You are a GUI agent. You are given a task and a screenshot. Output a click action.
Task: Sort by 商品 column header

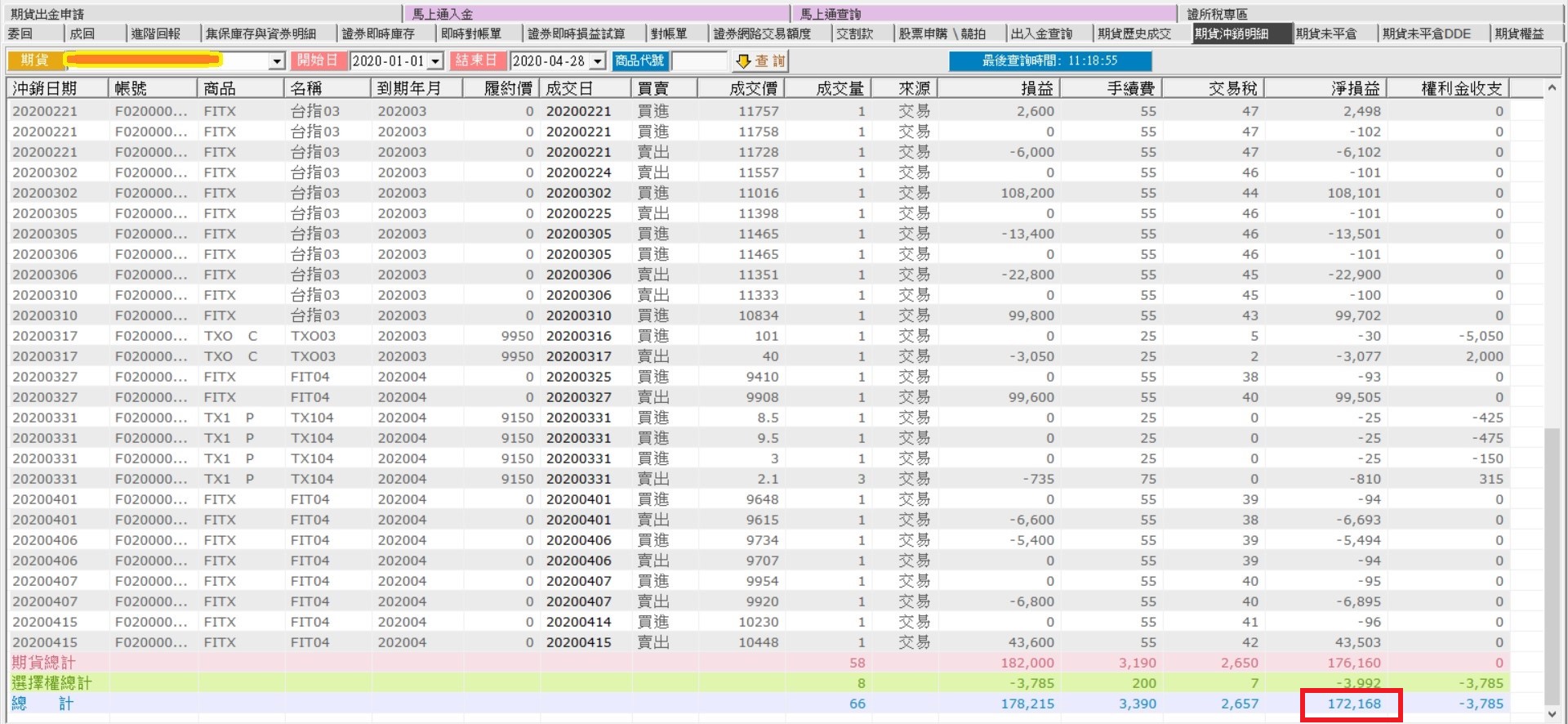tap(242, 88)
